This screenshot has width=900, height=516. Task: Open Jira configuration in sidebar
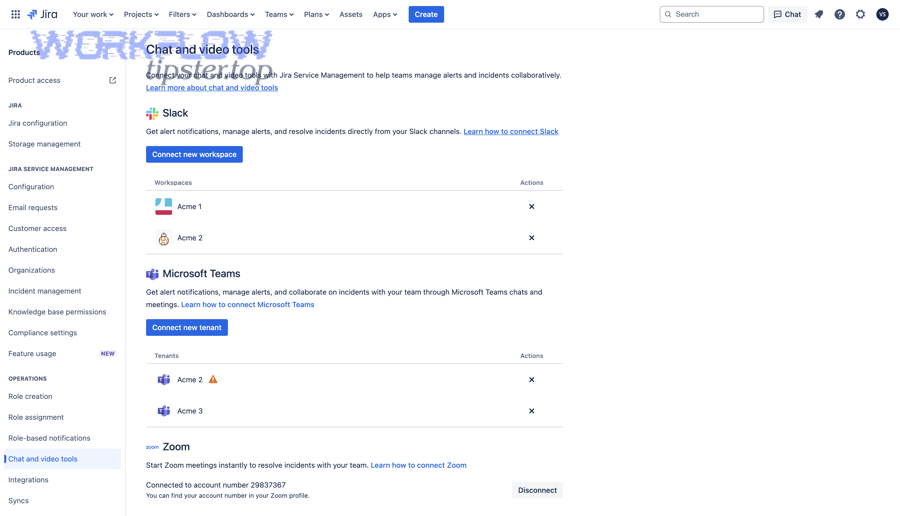pos(38,123)
